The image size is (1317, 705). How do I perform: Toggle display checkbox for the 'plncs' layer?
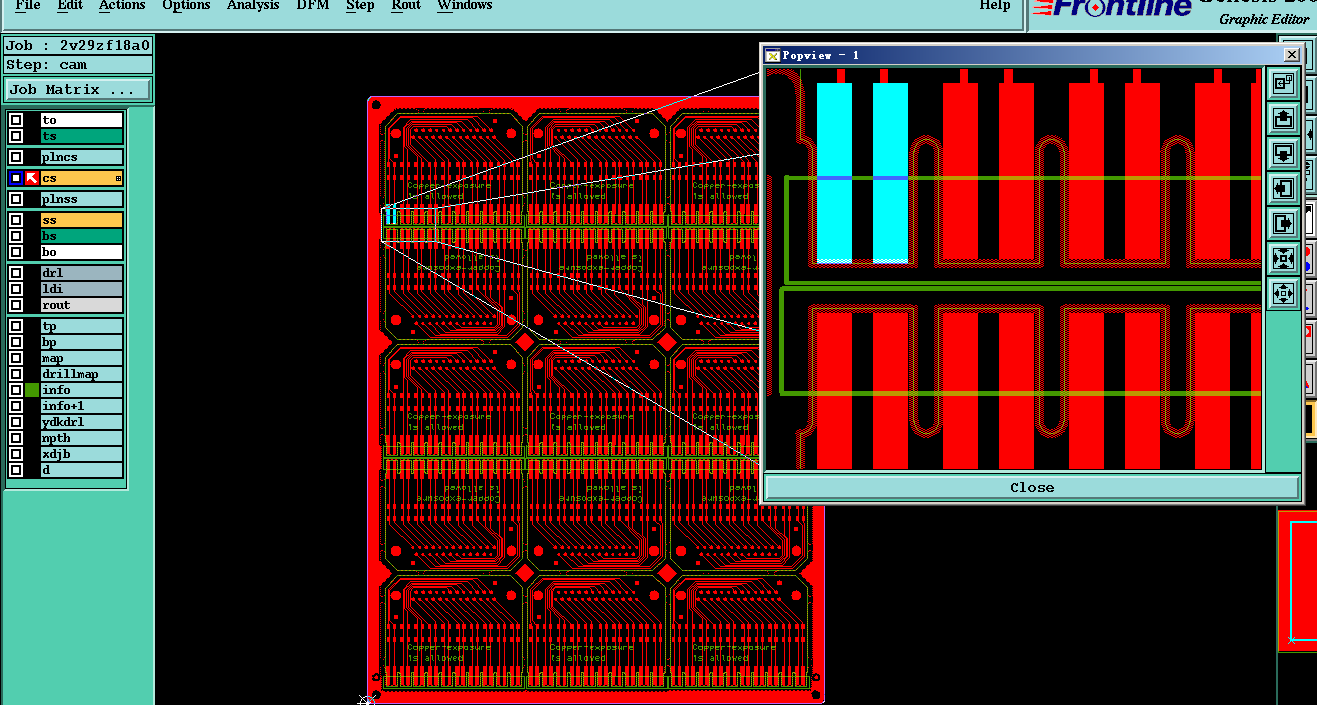click(16, 157)
